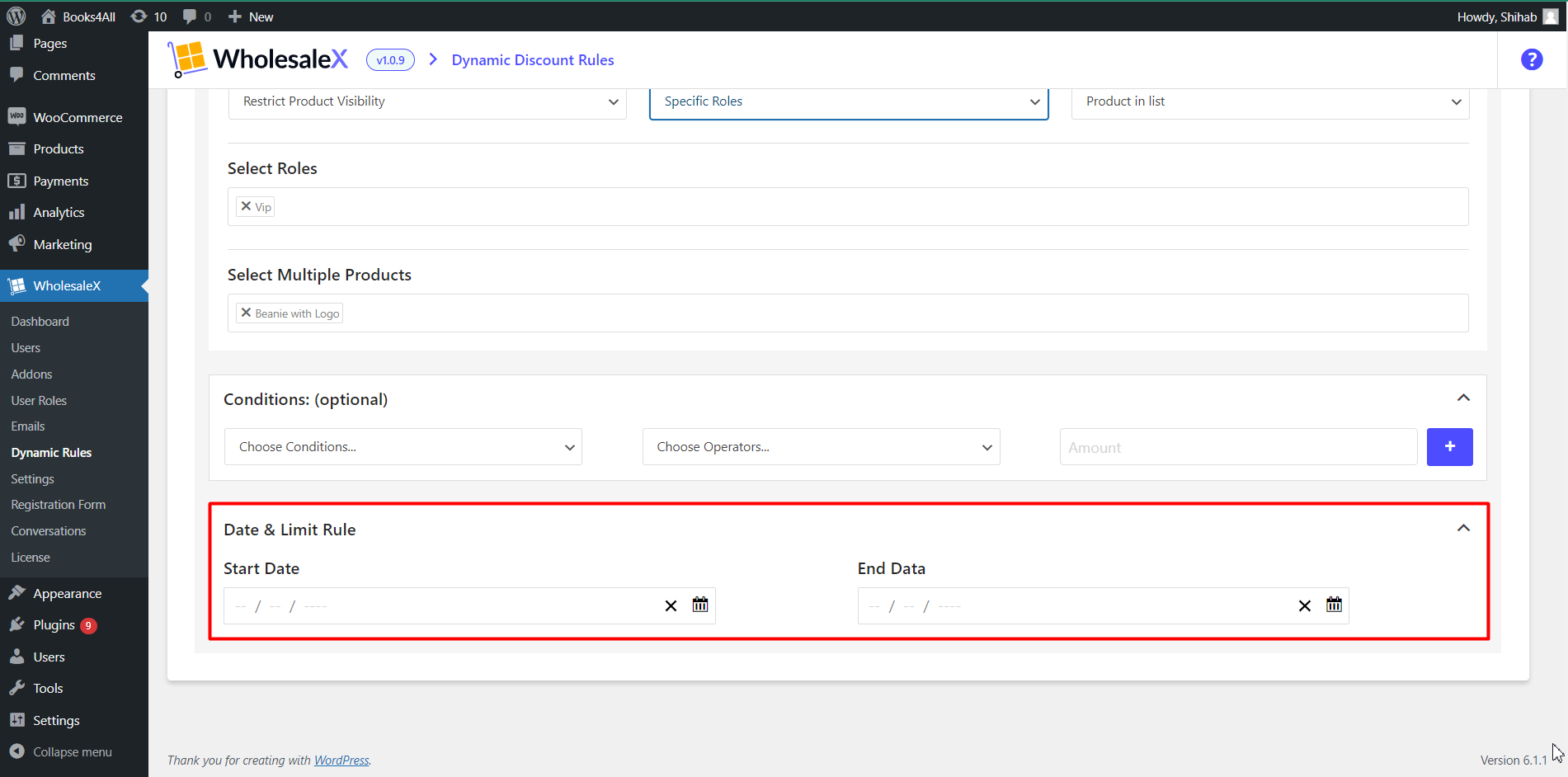1568x777 pixels.
Task: Open the updates icon showing 10
Action: point(139,16)
